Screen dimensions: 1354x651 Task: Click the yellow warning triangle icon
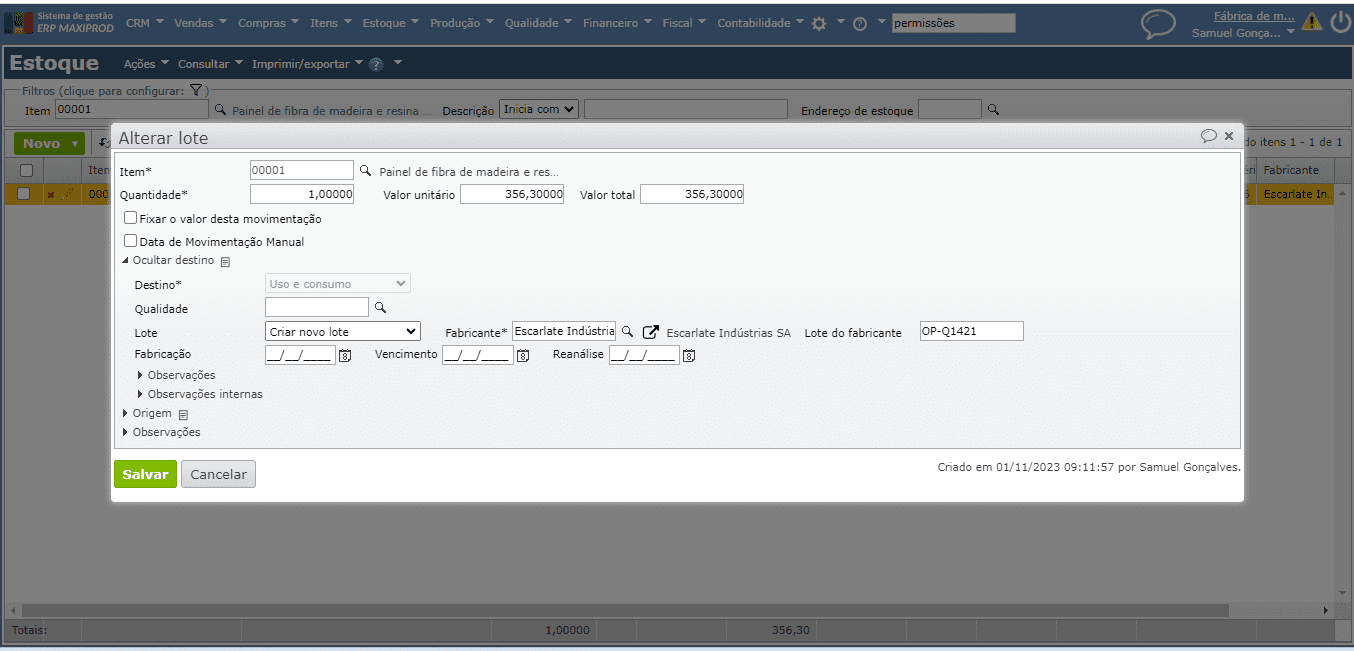point(1311,22)
